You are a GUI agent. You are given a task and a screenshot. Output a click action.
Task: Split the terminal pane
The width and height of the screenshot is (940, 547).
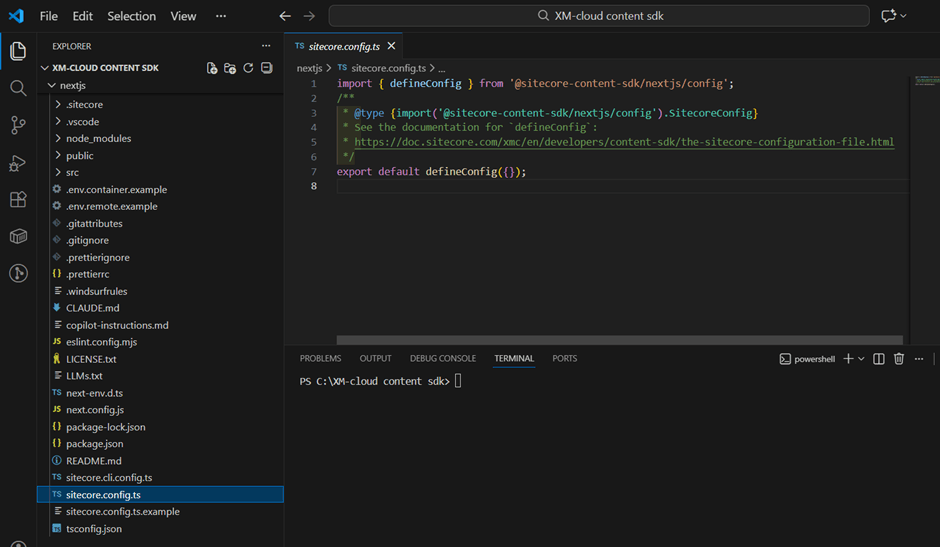878,359
